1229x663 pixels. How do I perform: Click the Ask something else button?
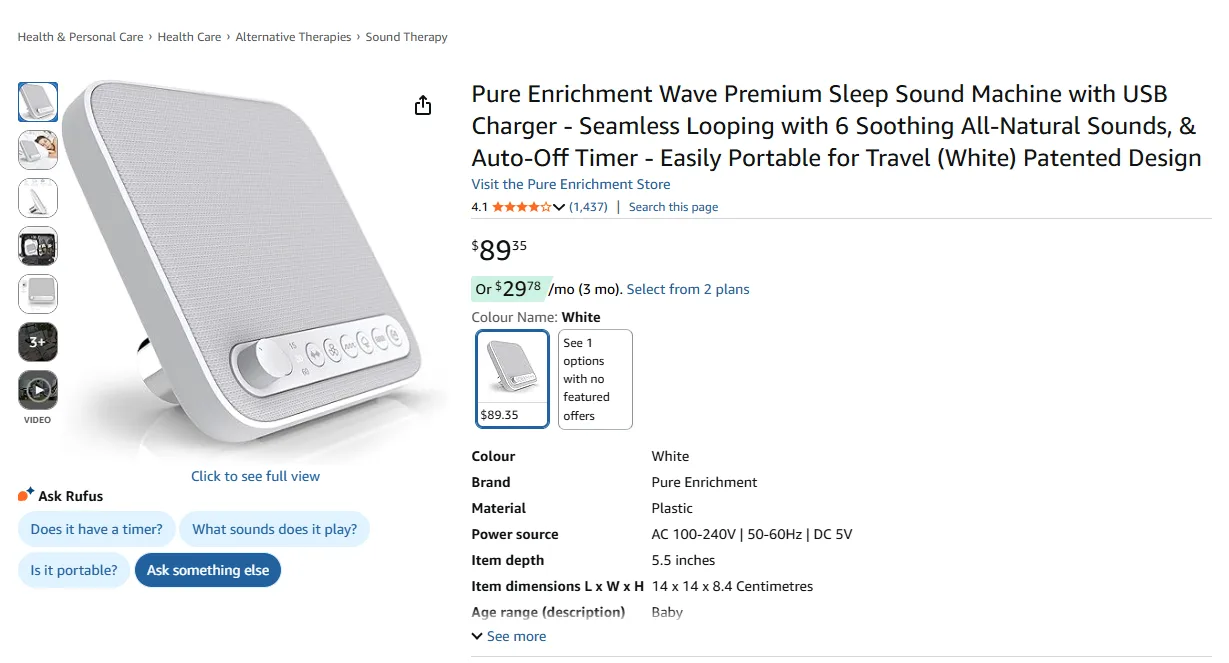tap(207, 570)
